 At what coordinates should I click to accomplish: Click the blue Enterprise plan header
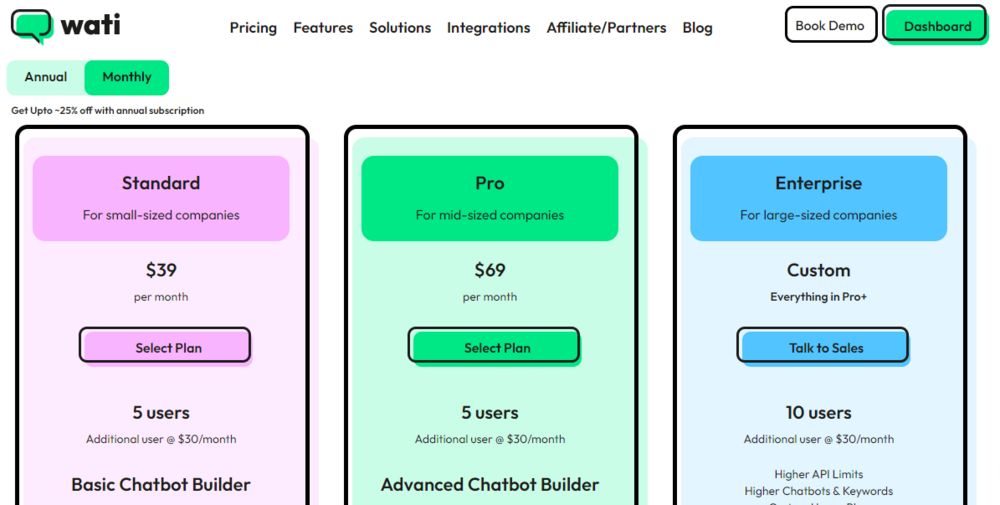click(x=819, y=198)
